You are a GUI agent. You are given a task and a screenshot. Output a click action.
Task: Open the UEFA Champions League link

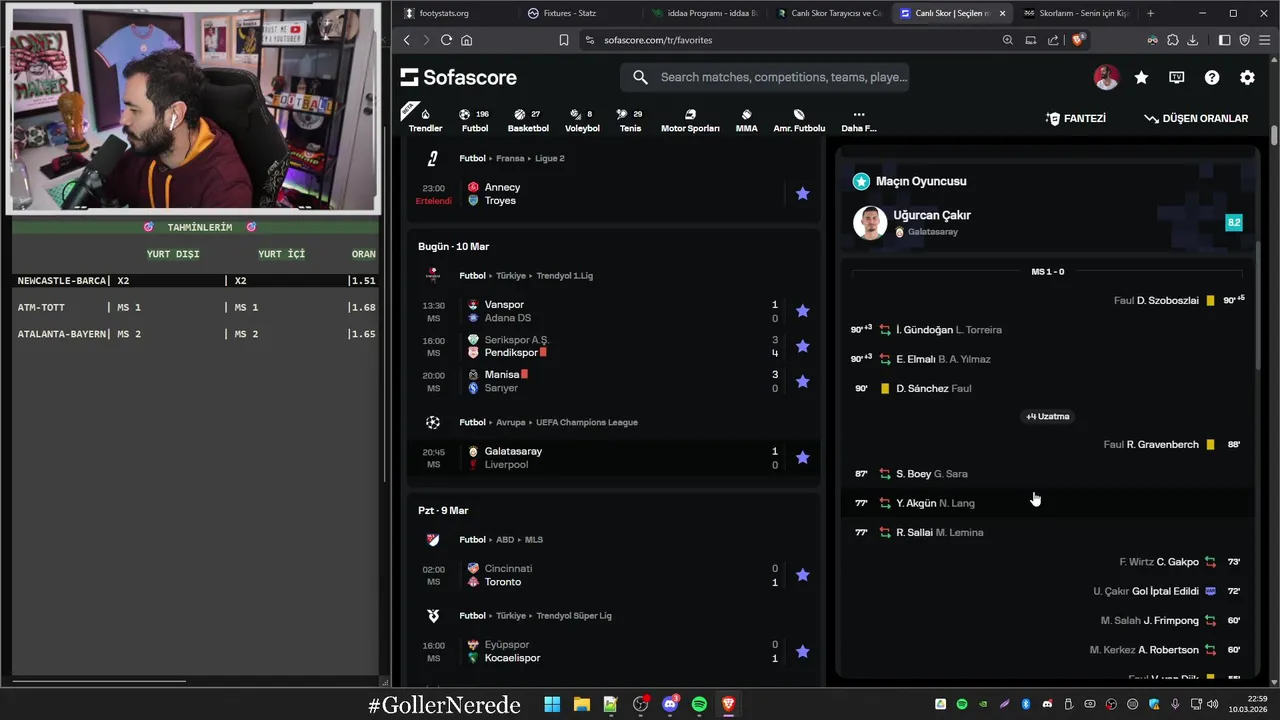587,422
